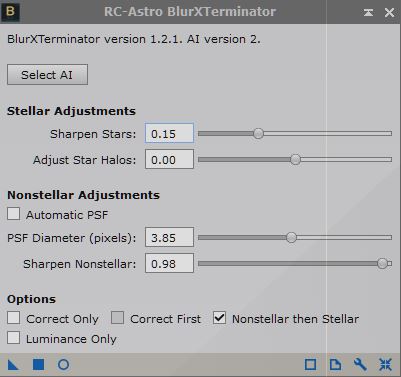
Task: Close the BlurXTerminator window
Action: [x=389, y=13]
